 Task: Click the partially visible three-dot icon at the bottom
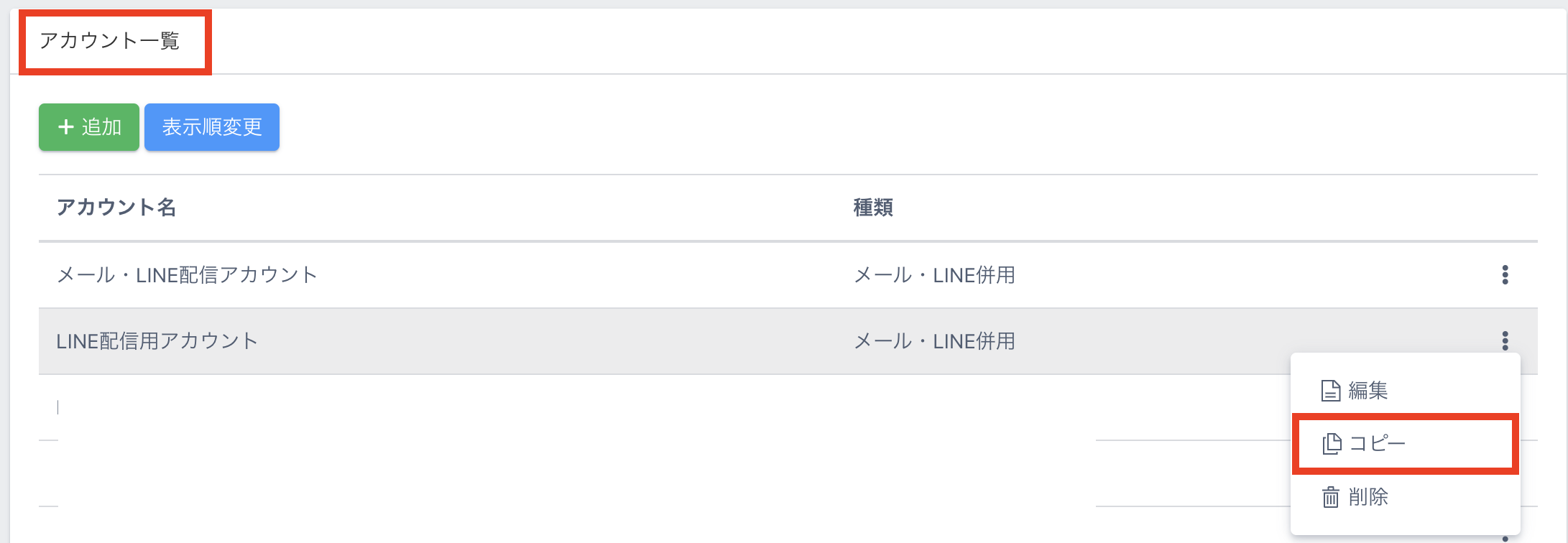click(1505, 538)
